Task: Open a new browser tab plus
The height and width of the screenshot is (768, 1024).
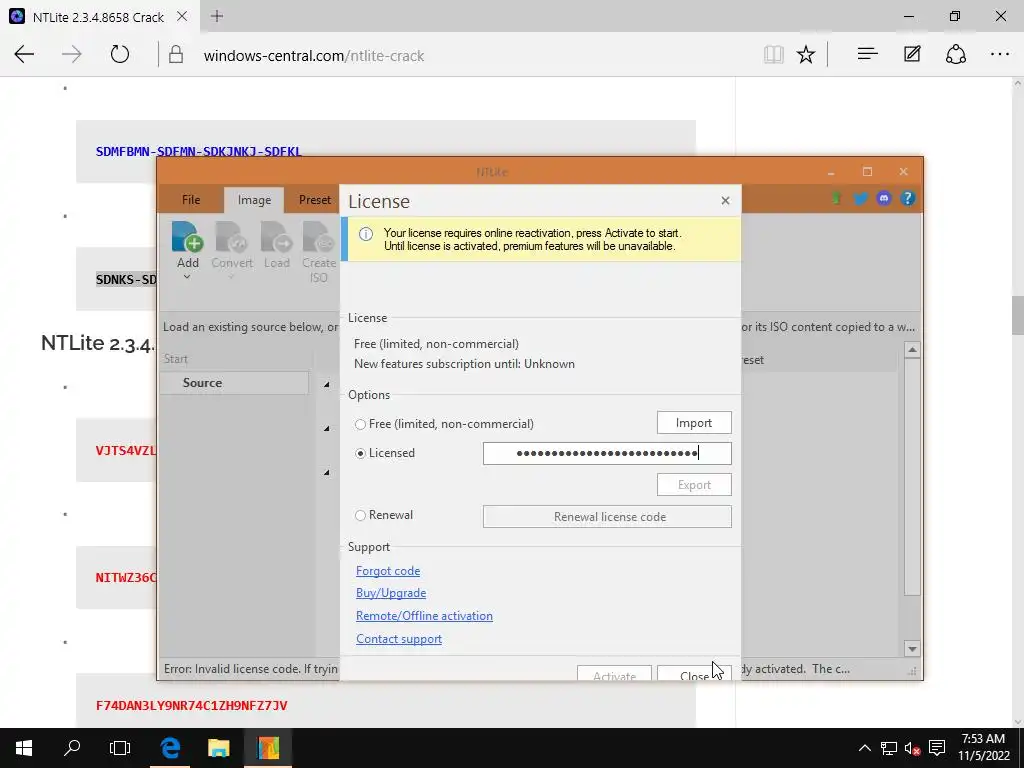Action: pos(217,16)
